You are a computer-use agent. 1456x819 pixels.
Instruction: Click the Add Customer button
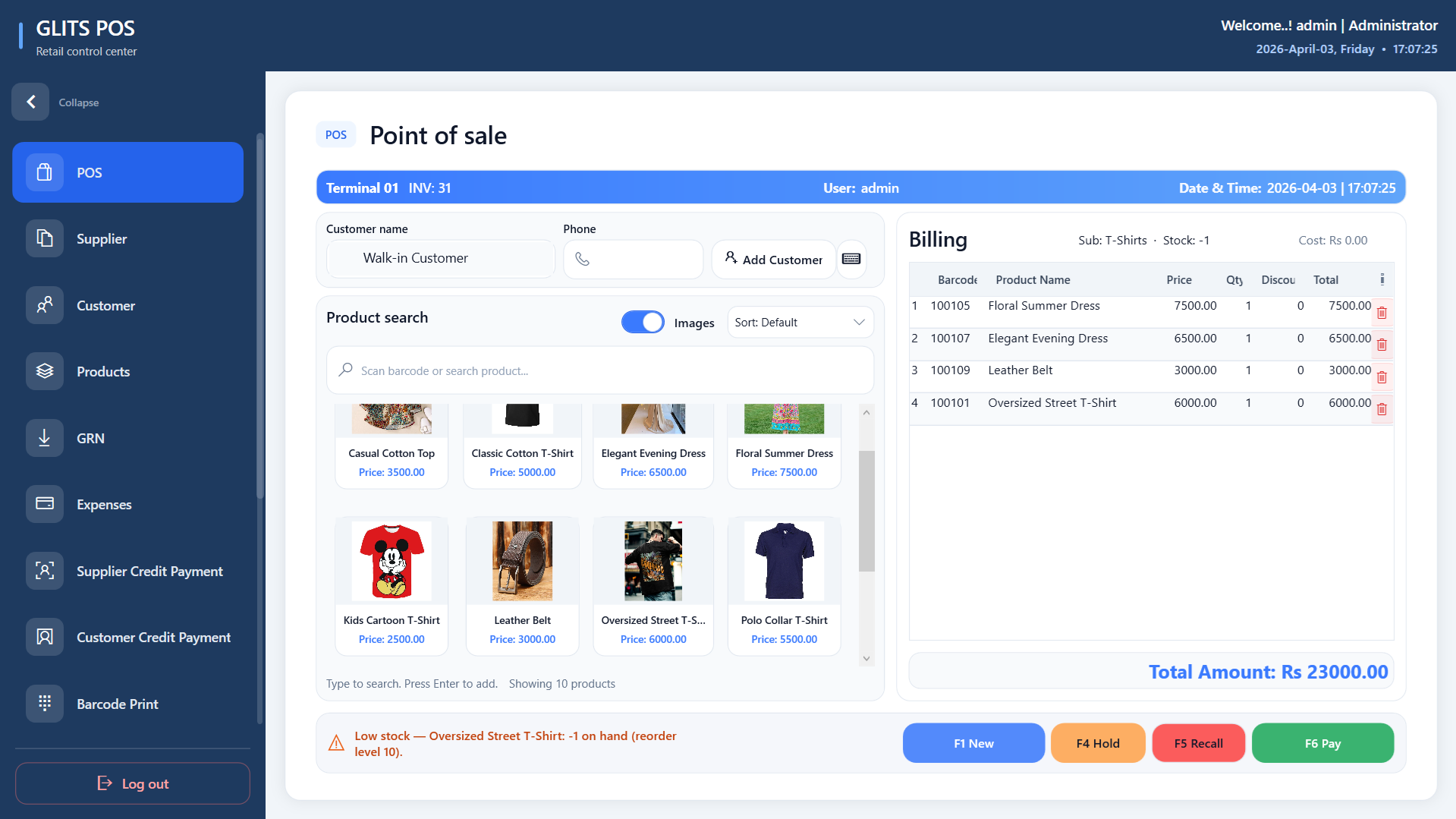[x=773, y=260]
